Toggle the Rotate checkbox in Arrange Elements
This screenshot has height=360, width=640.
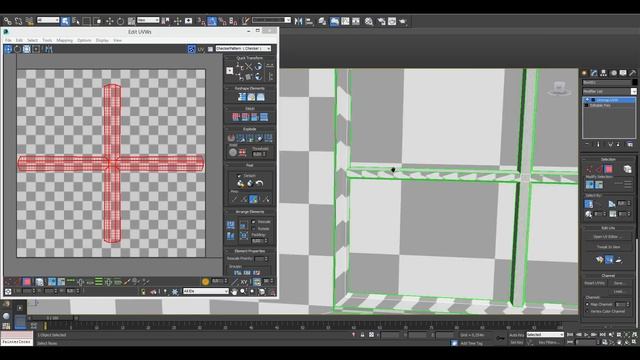(253, 229)
